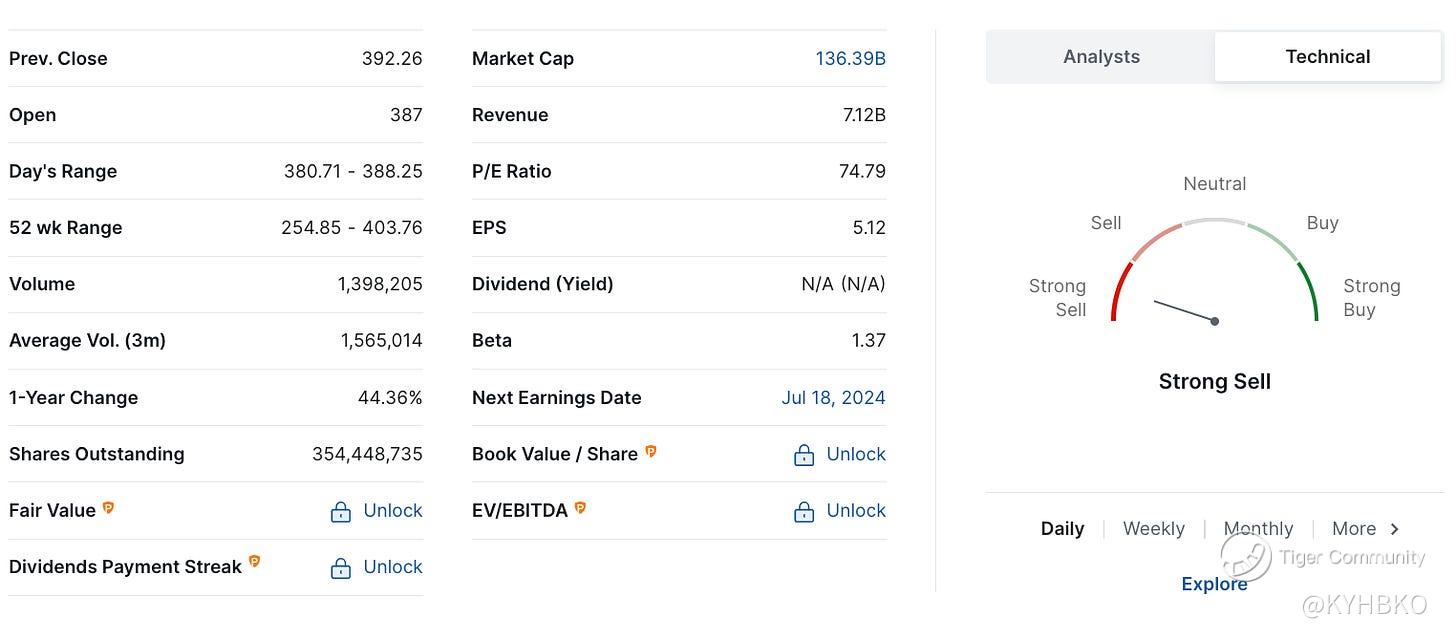Click the chevron arrow next to More
This screenshot has width=1456, height=638.
1395,529
